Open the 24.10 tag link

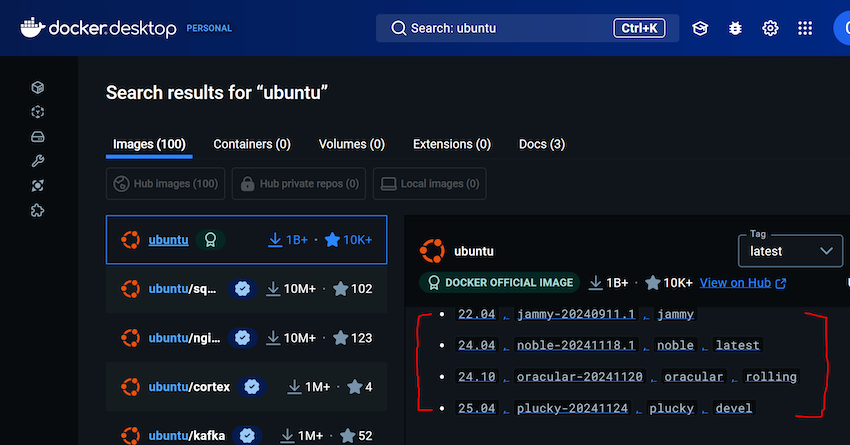pos(476,377)
